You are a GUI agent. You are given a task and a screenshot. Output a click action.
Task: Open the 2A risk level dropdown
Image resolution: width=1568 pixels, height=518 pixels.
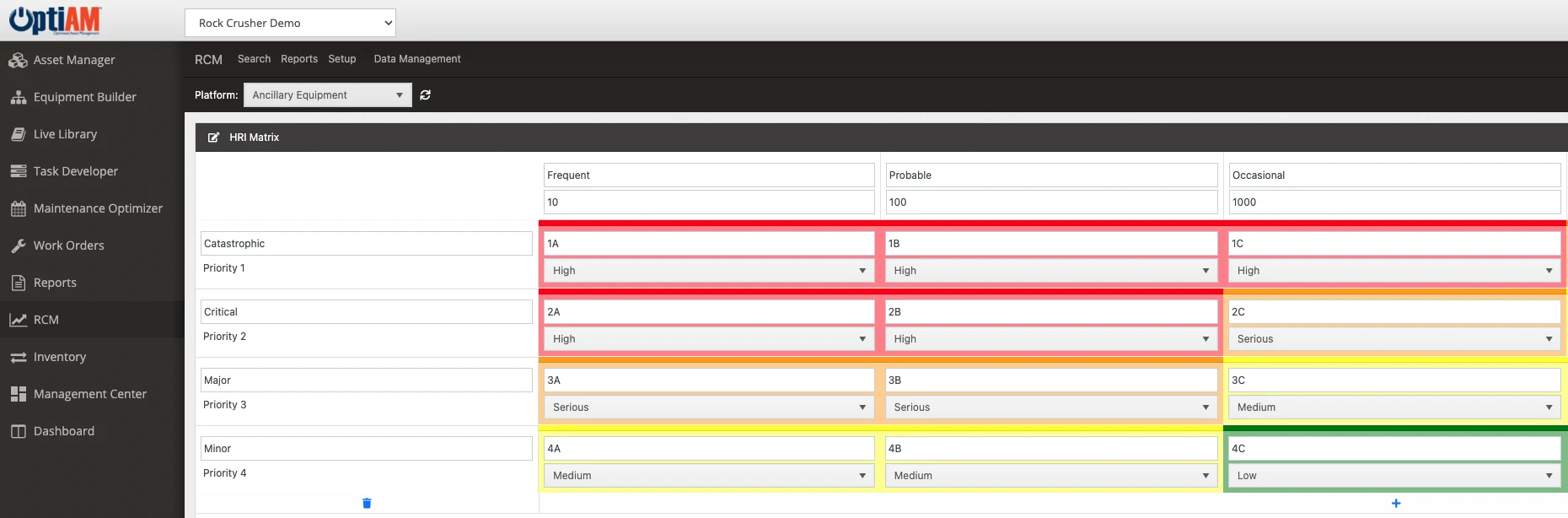[709, 339]
